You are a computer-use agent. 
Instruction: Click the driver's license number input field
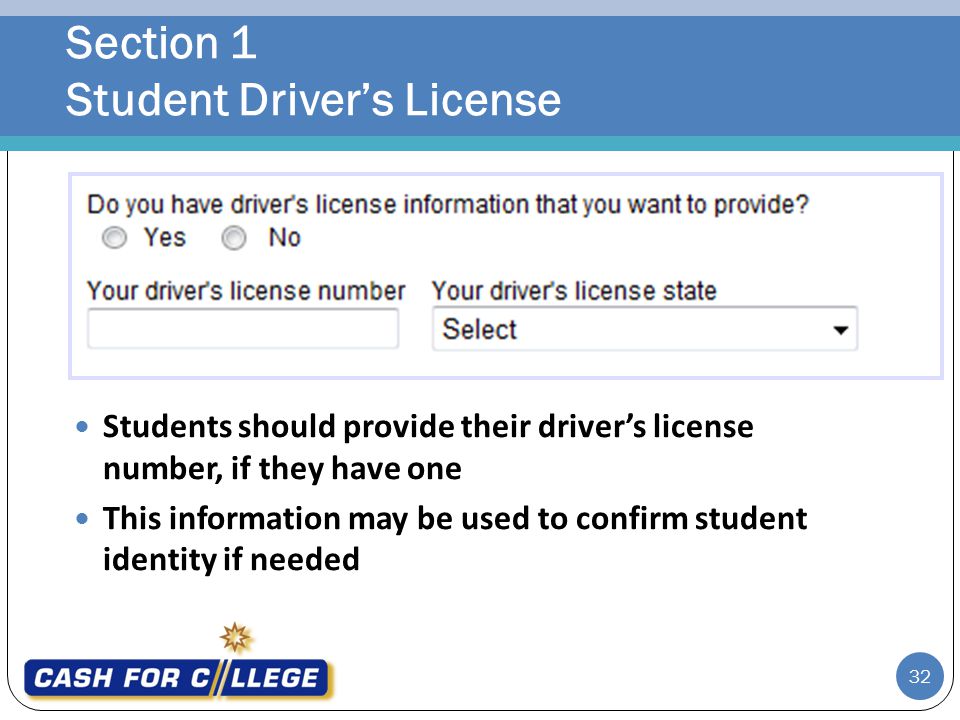tap(243, 329)
